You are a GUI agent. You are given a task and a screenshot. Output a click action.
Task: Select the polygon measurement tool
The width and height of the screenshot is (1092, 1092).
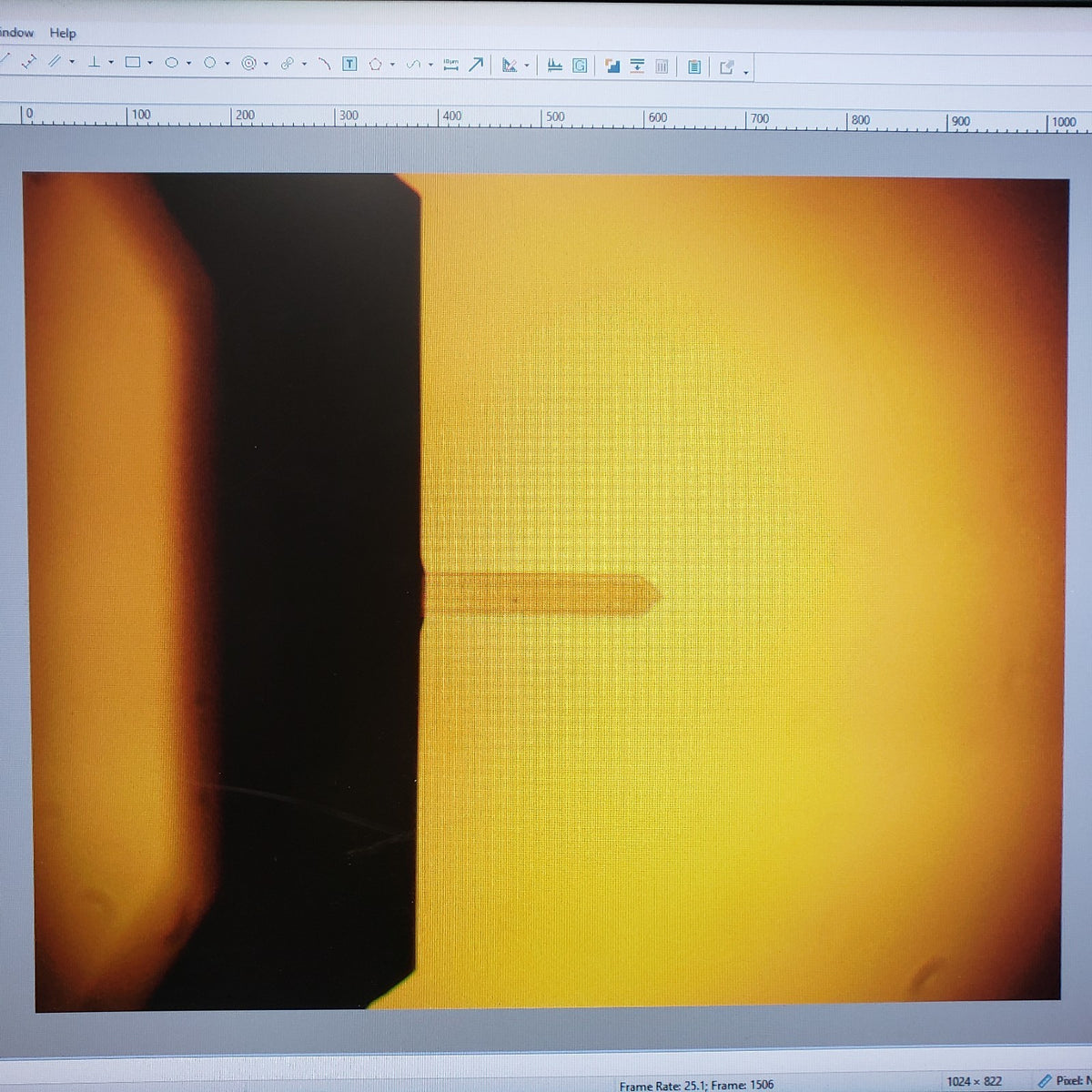click(x=375, y=65)
